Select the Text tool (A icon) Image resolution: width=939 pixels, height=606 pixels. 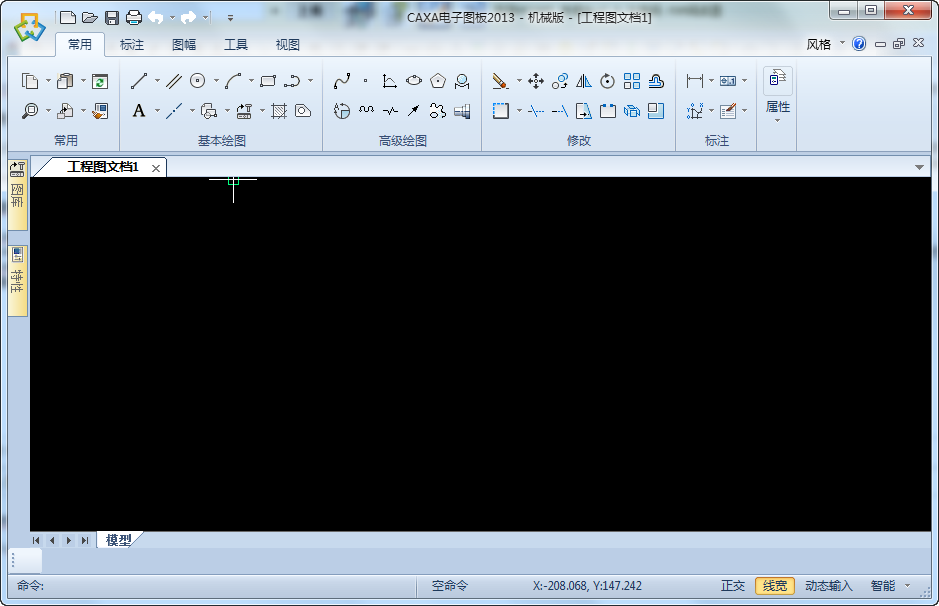[138, 110]
